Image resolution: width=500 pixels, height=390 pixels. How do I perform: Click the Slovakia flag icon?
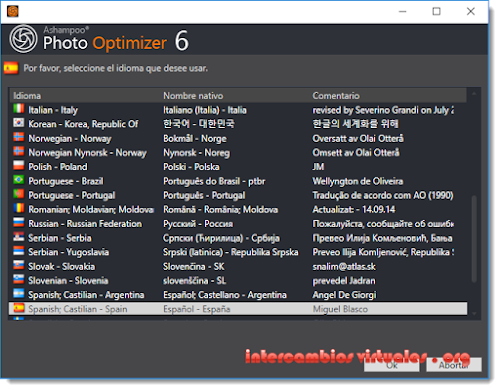pyautogui.click(x=19, y=265)
